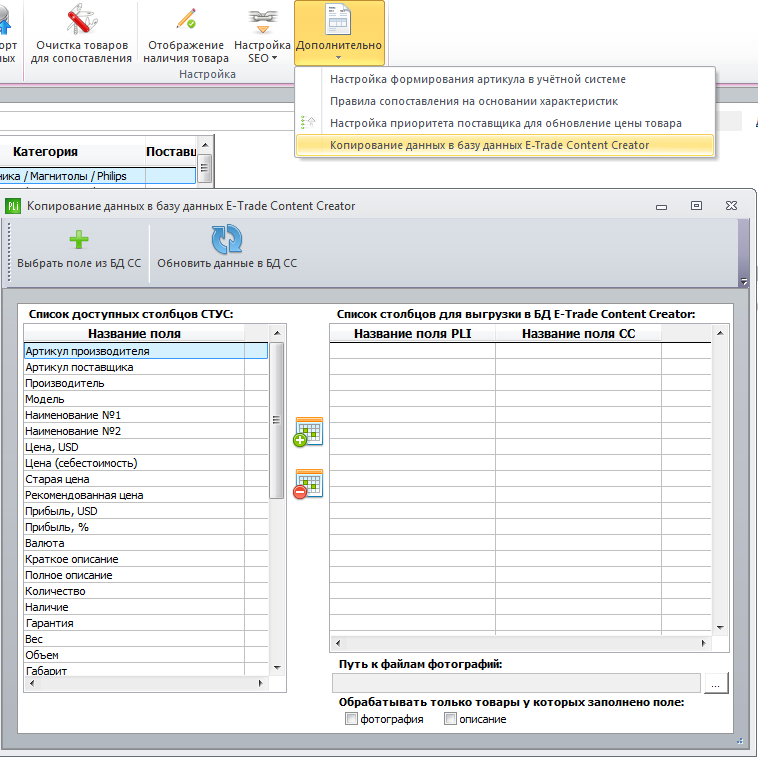Select Старая цена row
The height and width of the screenshot is (757, 758).
[146, 479]
